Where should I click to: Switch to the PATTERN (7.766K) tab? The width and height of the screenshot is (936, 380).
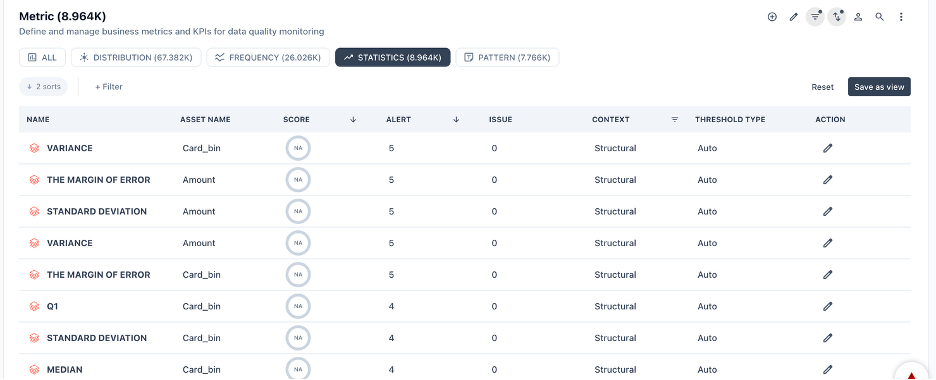507,57
